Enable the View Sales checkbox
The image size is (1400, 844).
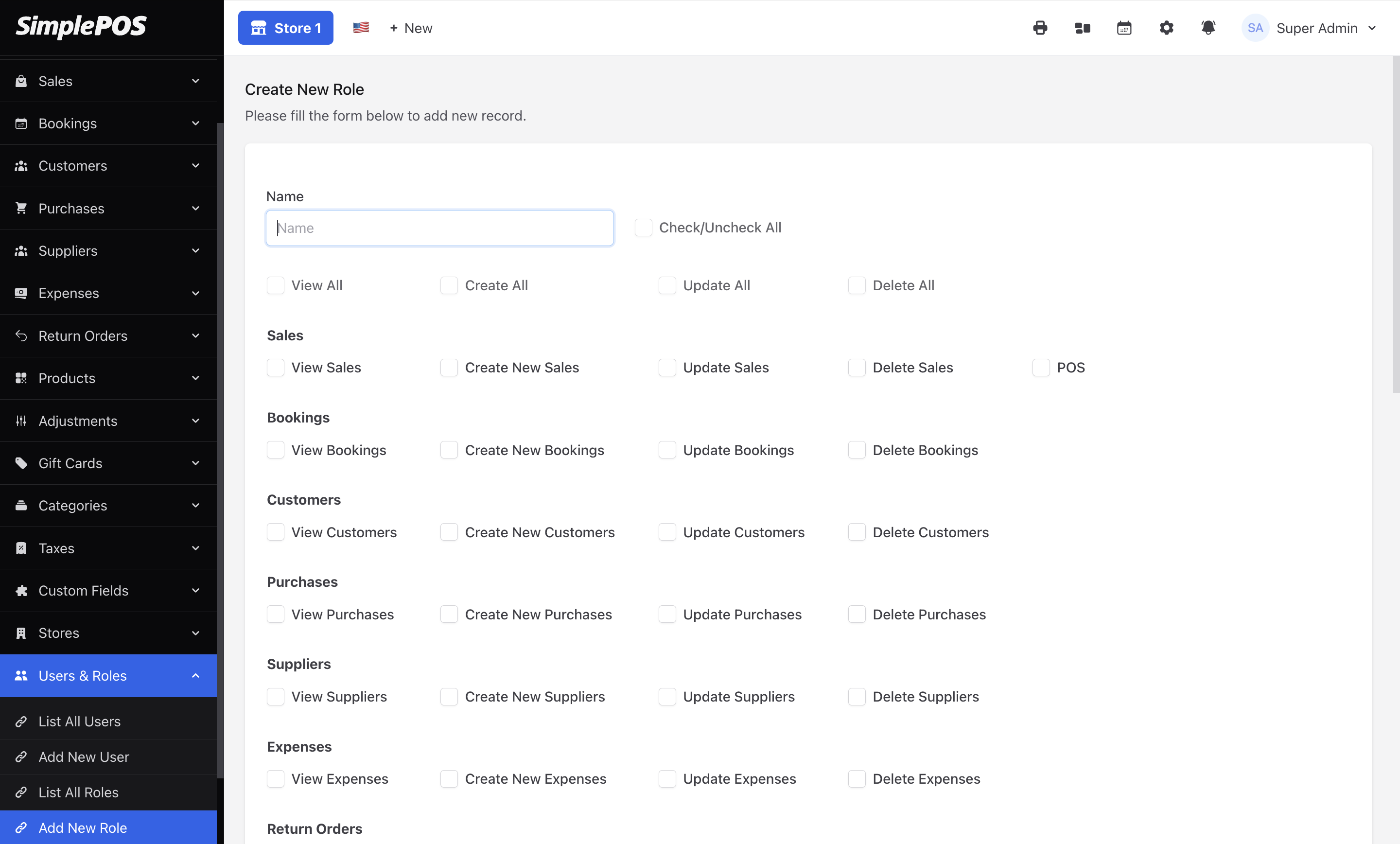click(x=276, y=368)
